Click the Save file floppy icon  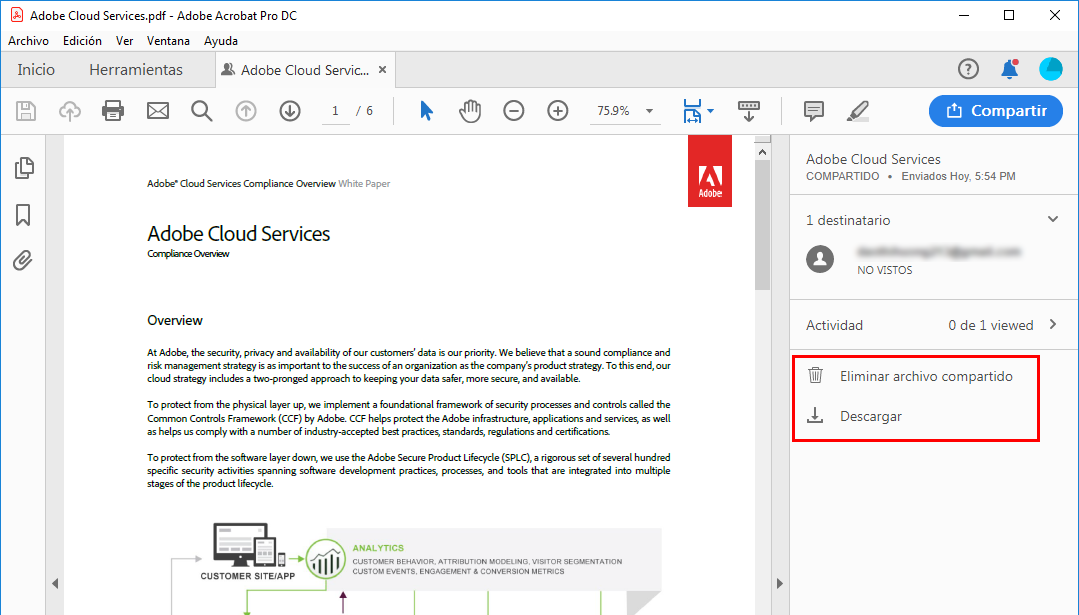tap(26, 111)
